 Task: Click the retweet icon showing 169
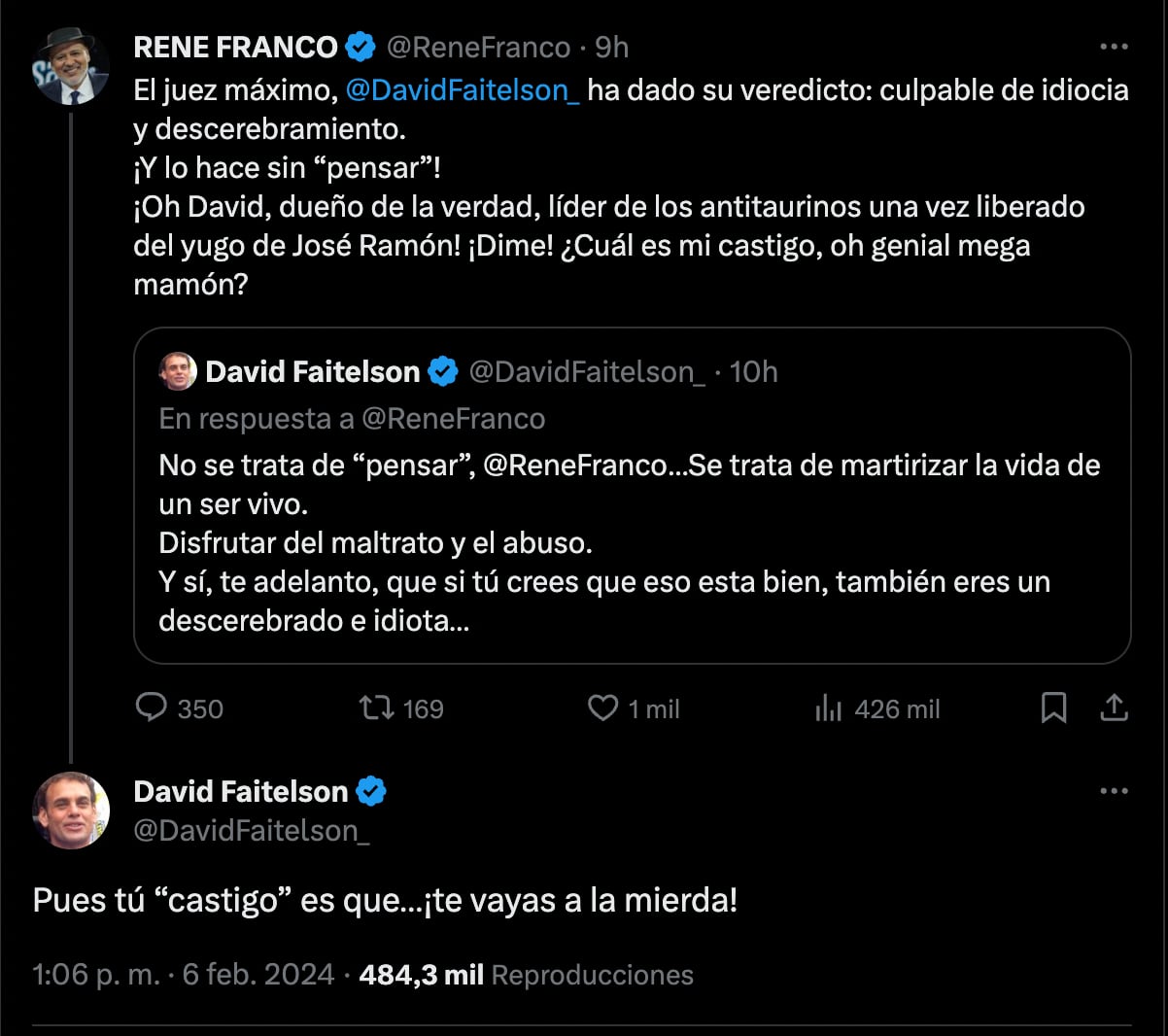pos(376,708)
